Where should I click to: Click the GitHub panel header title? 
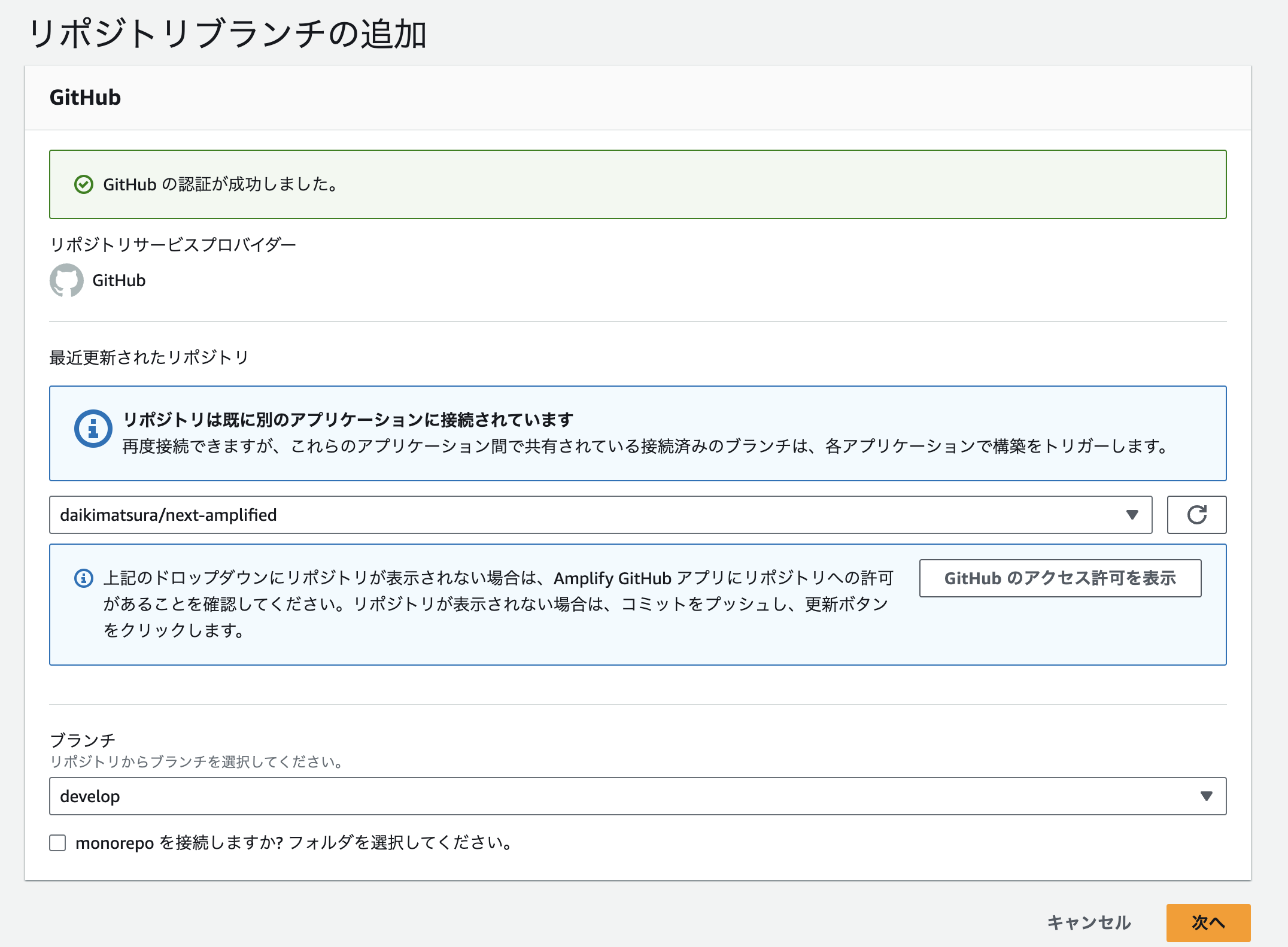(85, 98)
